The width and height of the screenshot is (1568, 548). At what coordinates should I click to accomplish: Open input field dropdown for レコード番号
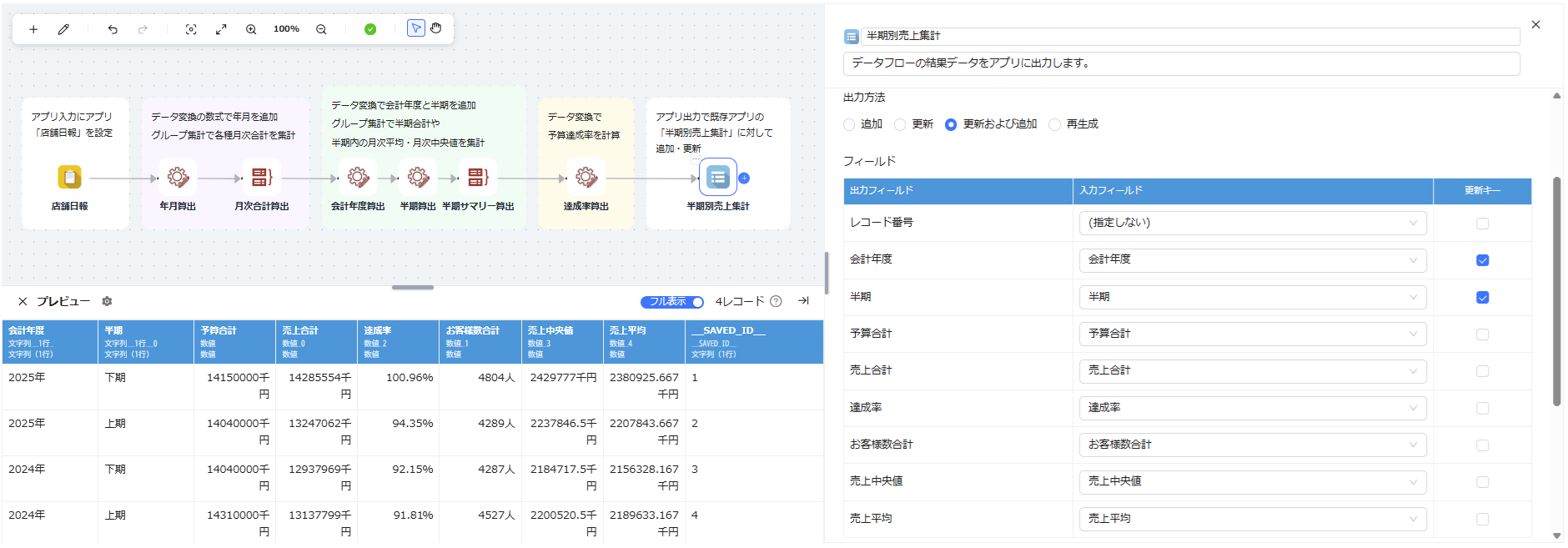point(1253,223)
